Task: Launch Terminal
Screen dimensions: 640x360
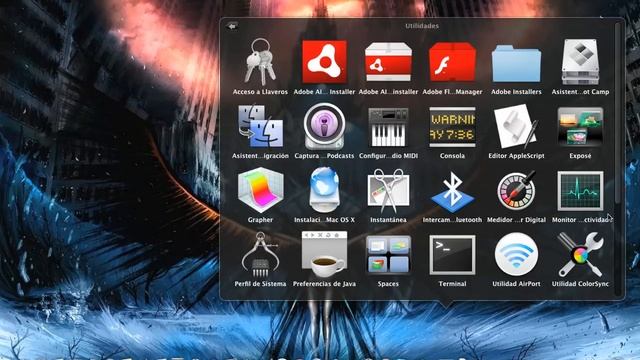Action: 452,255
